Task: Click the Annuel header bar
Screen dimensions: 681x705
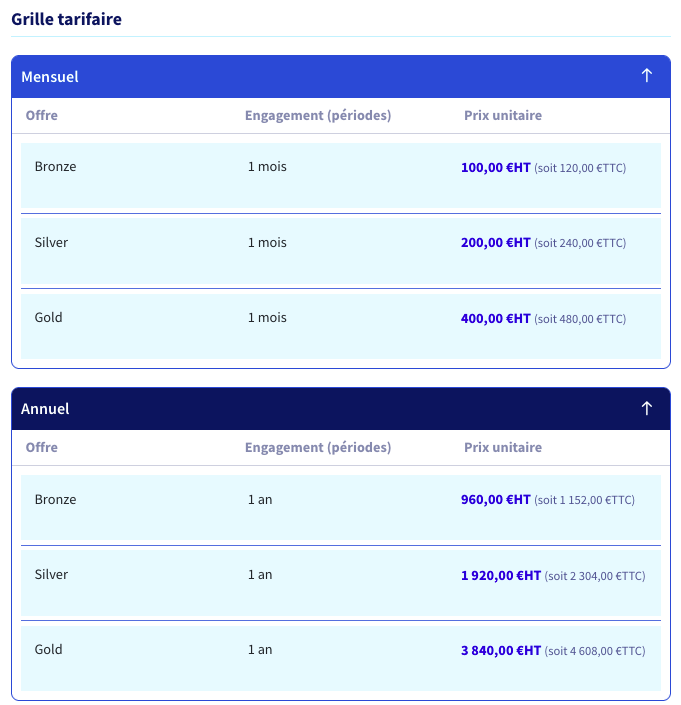Action: coord(341,408)
